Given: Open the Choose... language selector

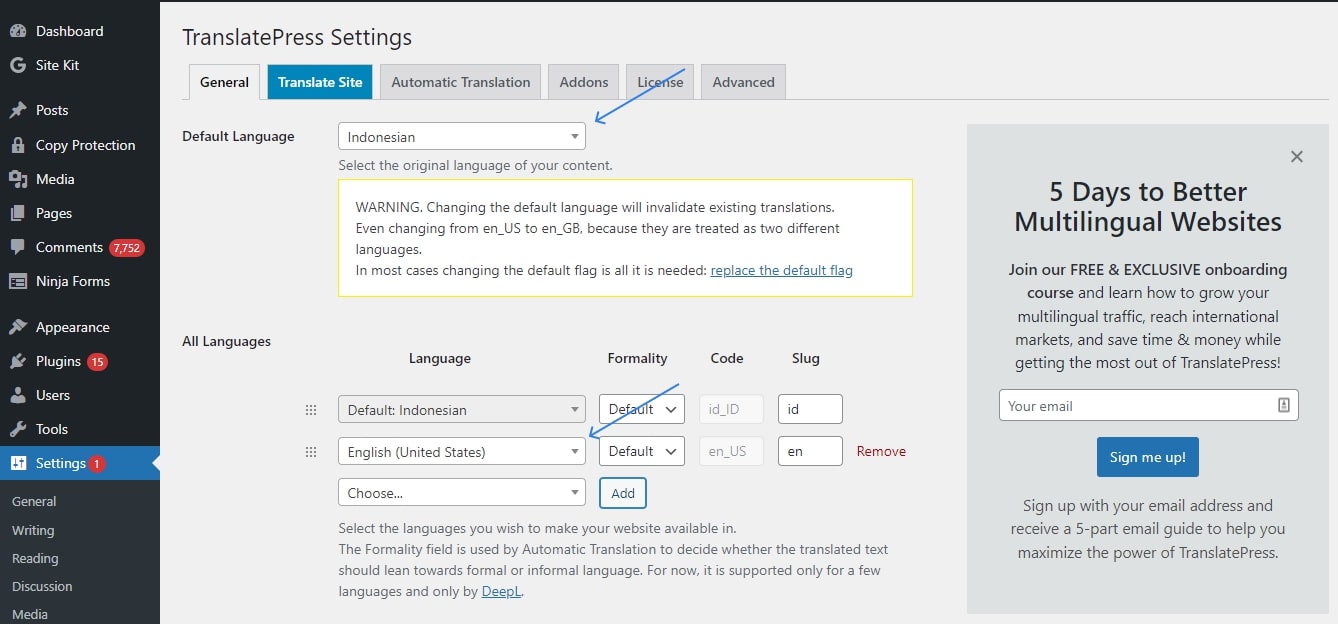Looking at the screenshot, I should [461, 493].
